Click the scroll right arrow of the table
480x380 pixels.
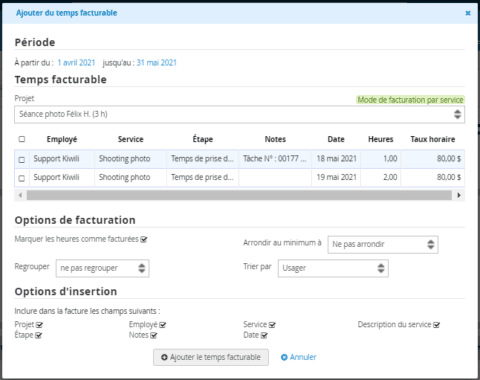click(x=459, y=195)
